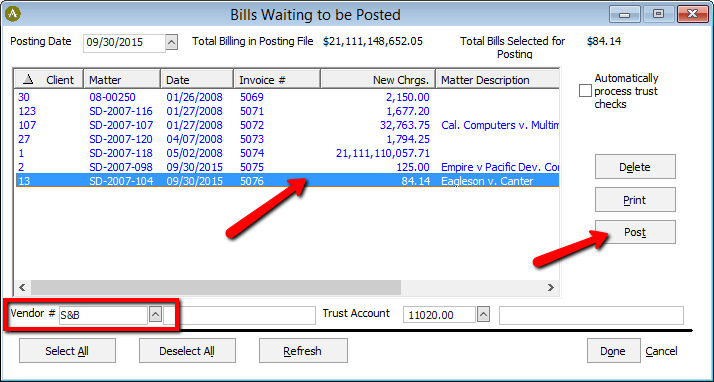
Task: Maximize the Bills Waiting to be Posted window
Action: (x=658, y=14)
